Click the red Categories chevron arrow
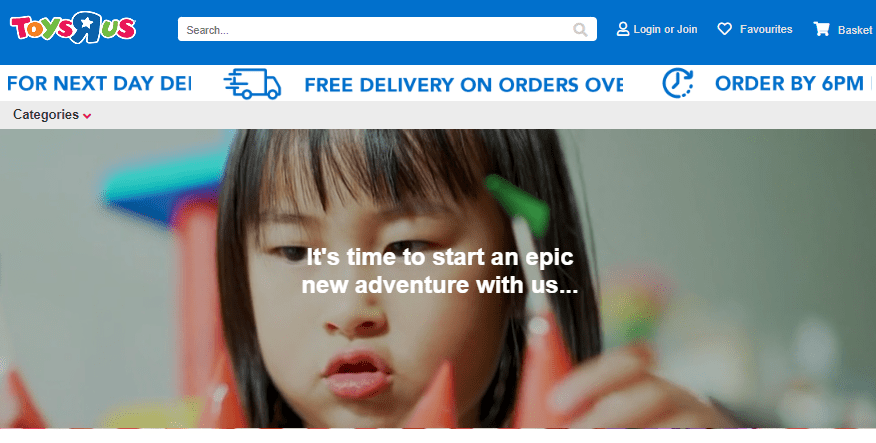 (x=87, y=116)
